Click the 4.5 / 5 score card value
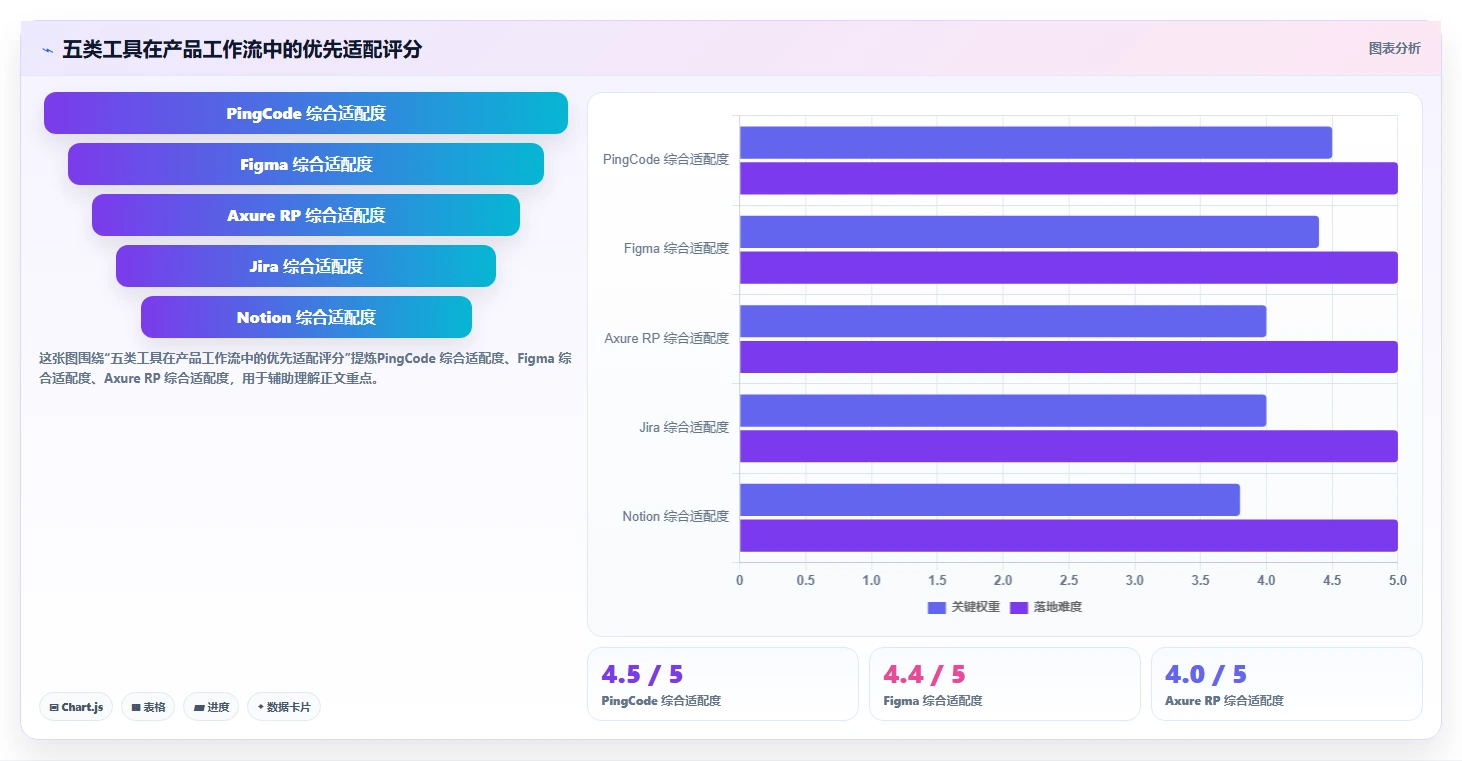Screen dimensions: 1462x761 (x=642, y=674)
